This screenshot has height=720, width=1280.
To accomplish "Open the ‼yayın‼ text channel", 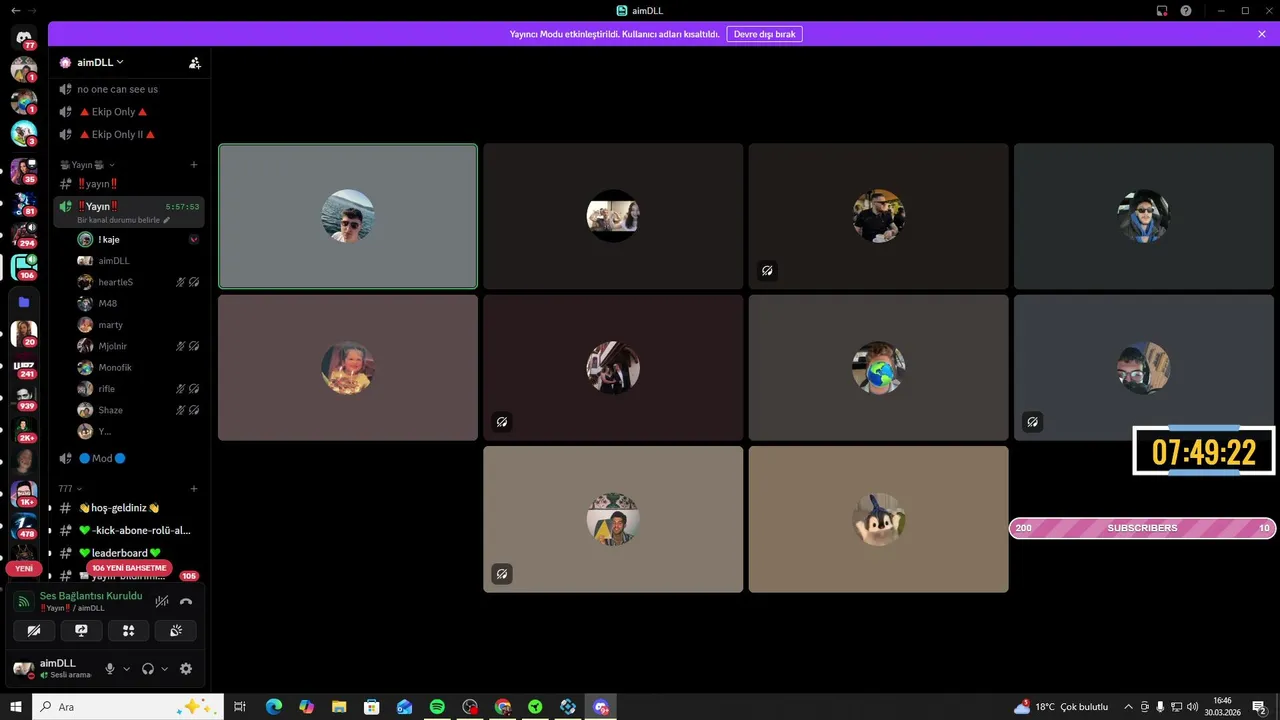I will pos(128,184).
